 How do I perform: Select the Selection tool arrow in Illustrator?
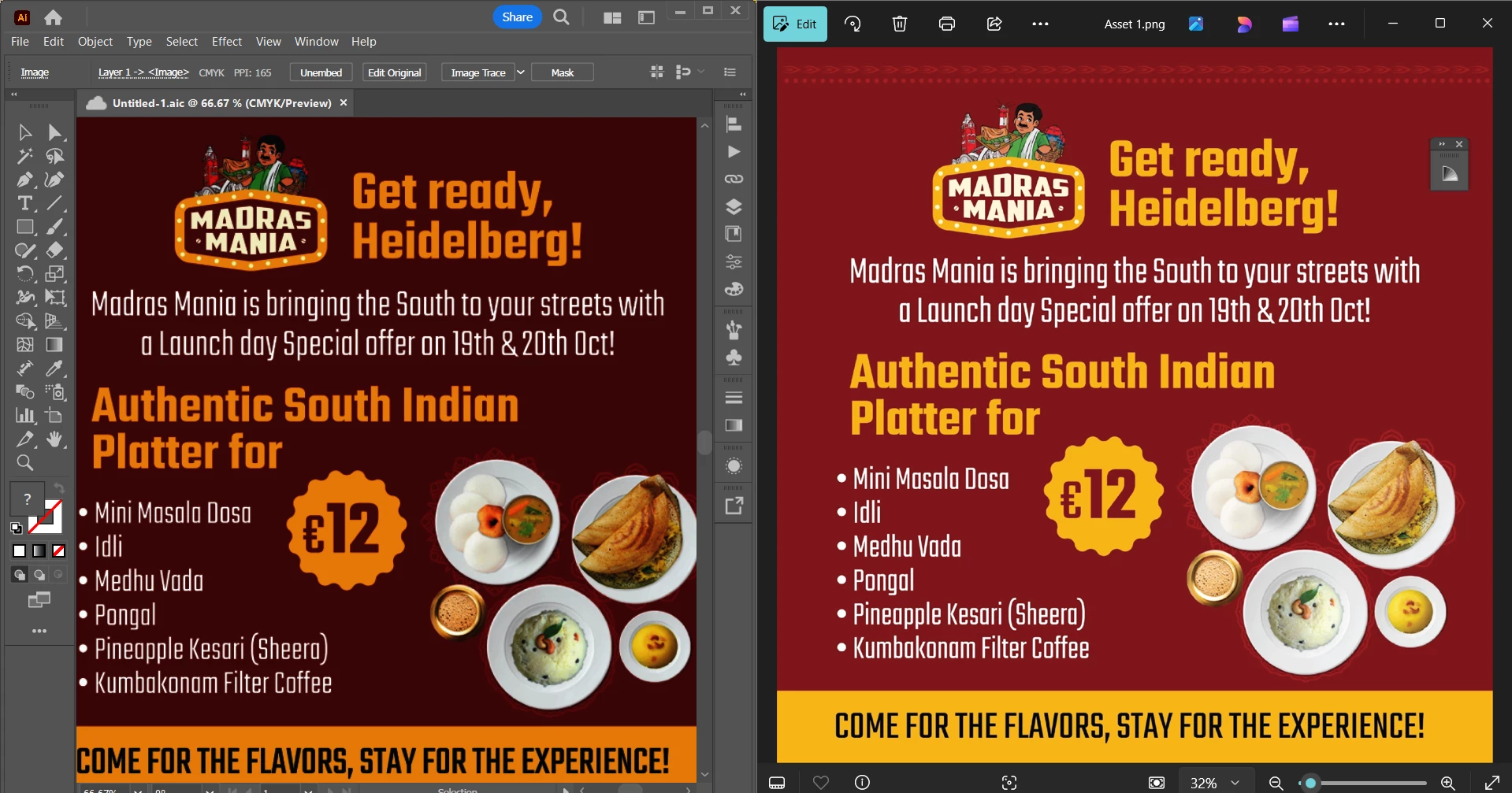25,132
